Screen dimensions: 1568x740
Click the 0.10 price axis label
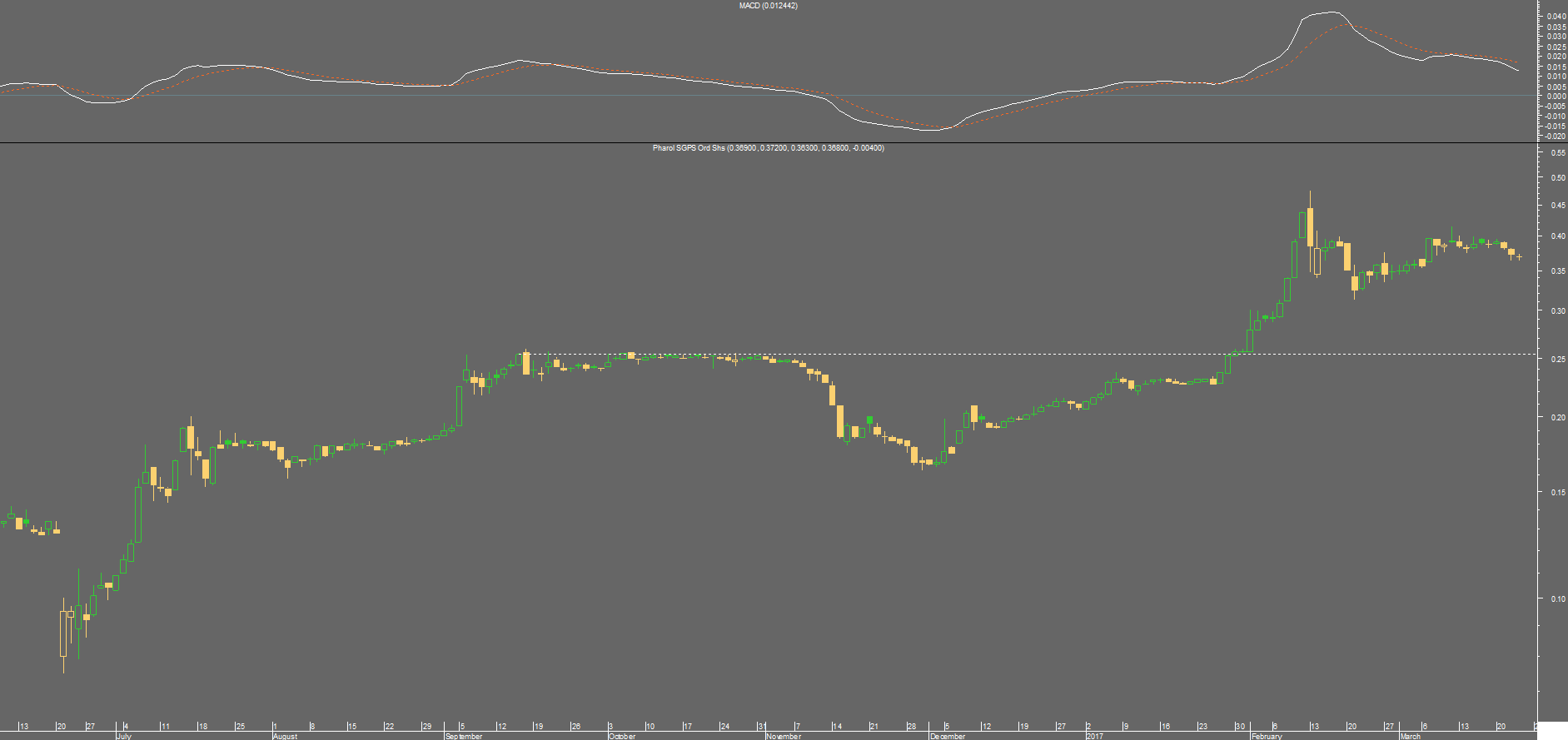[1557, 599]
